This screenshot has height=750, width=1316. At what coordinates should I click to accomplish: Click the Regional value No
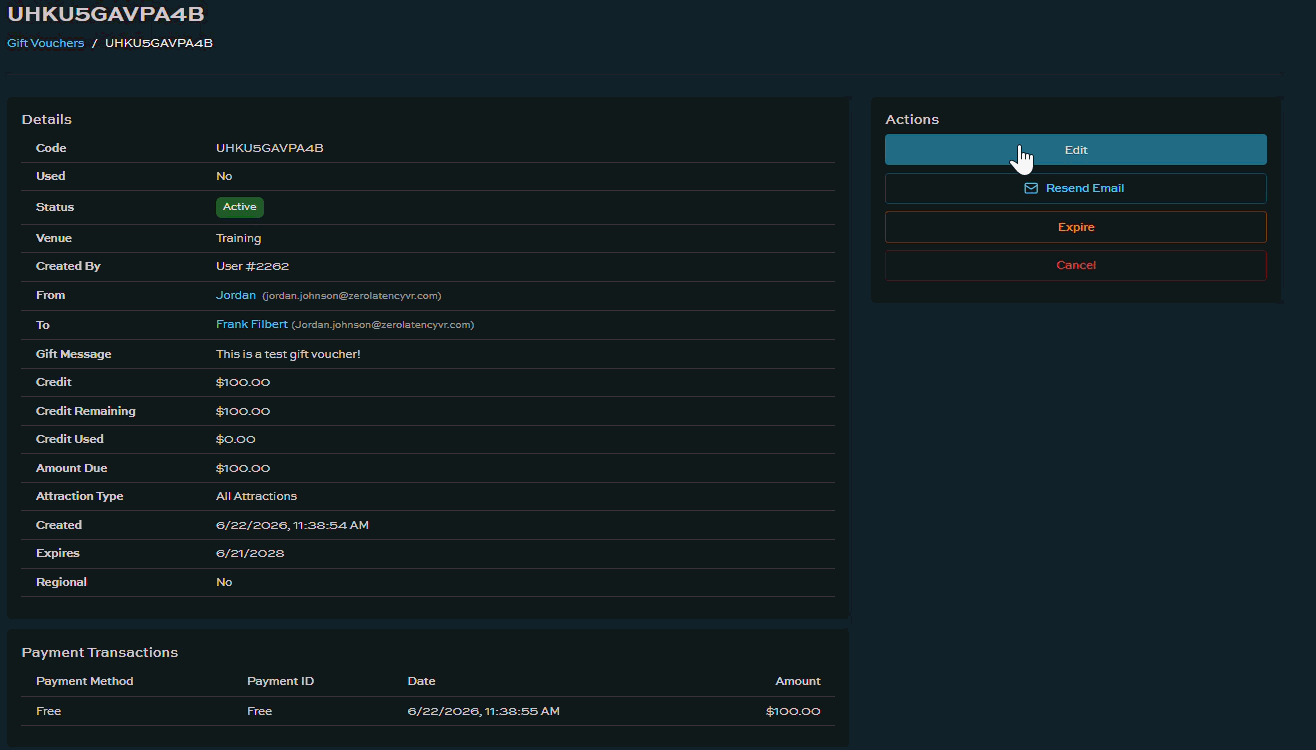[224, 582]
